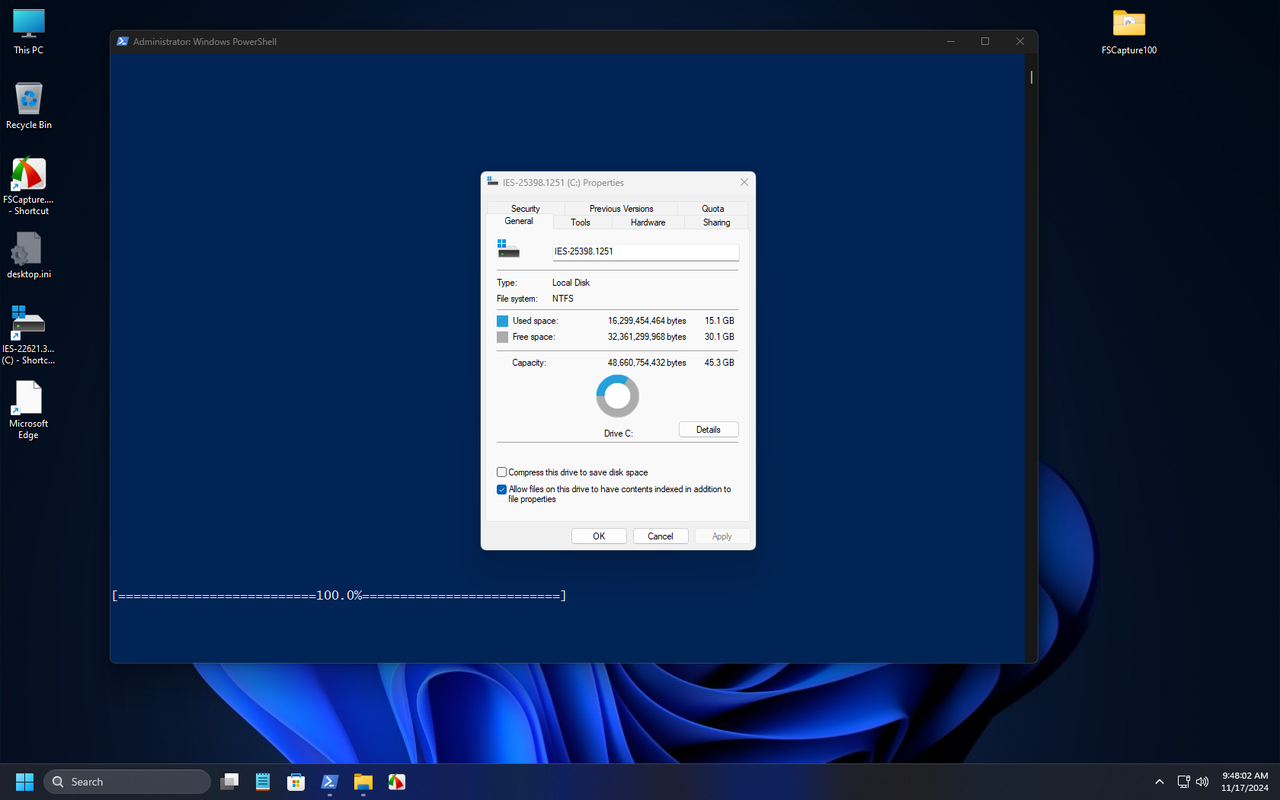Switch to the Previous Versions tab
Viewport: 1280px width, 800px height.
tap(621, 208)
